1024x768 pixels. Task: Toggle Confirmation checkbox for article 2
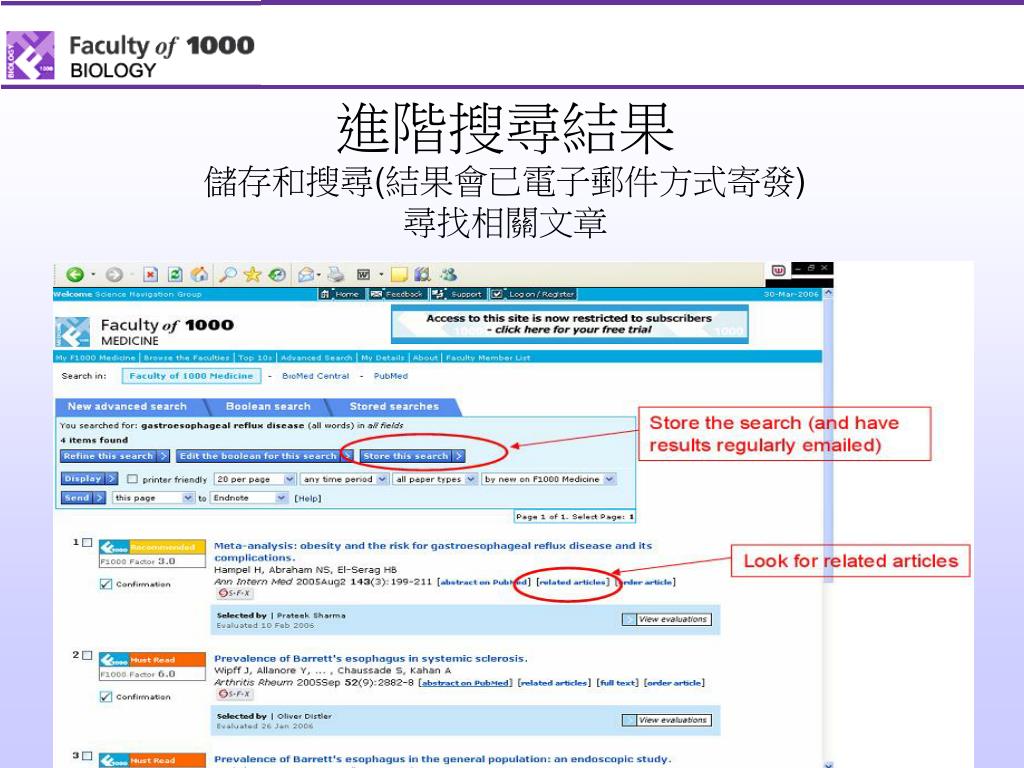[x=106, y=697]
